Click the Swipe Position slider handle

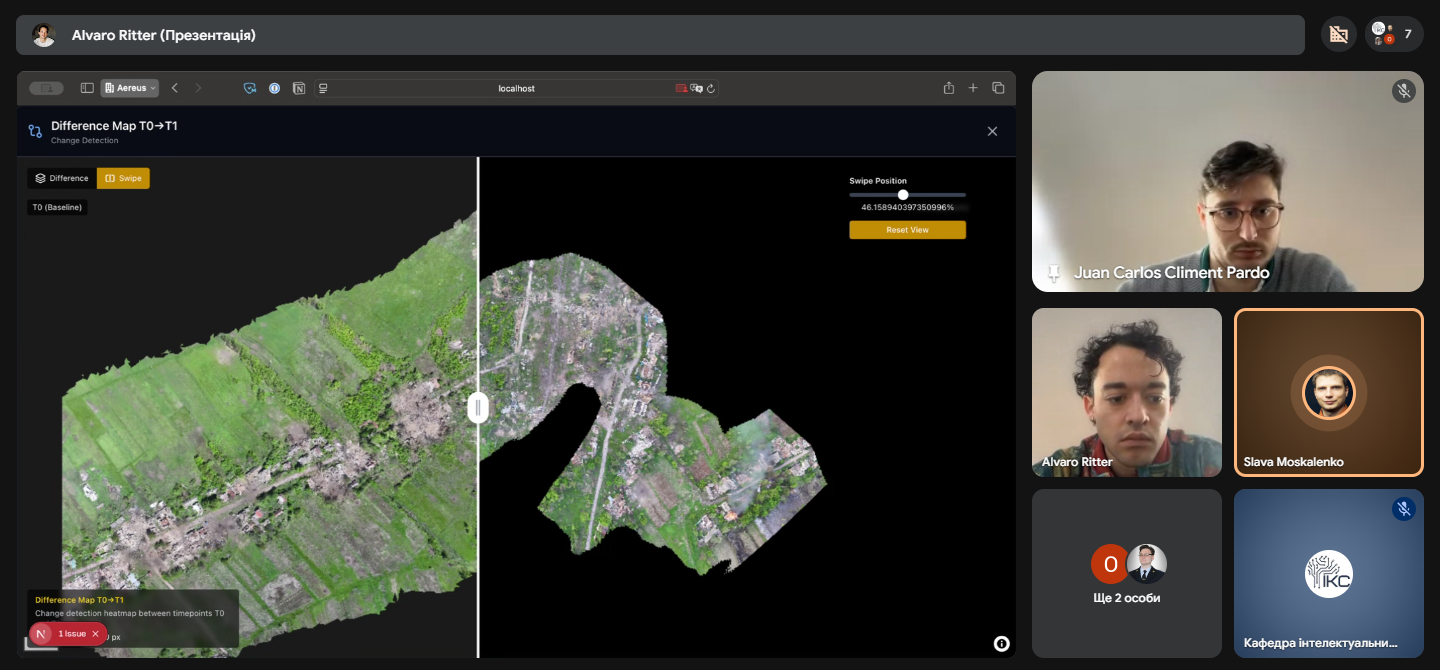[903, 195]
